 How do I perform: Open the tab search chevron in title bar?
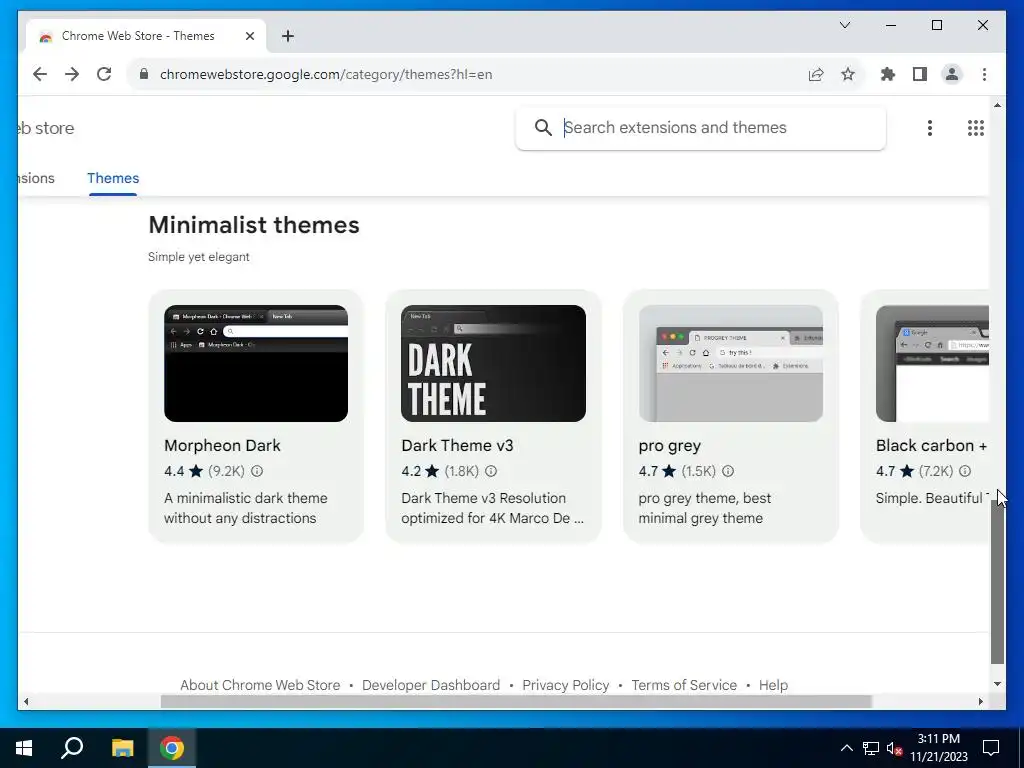tap(845, 25)
